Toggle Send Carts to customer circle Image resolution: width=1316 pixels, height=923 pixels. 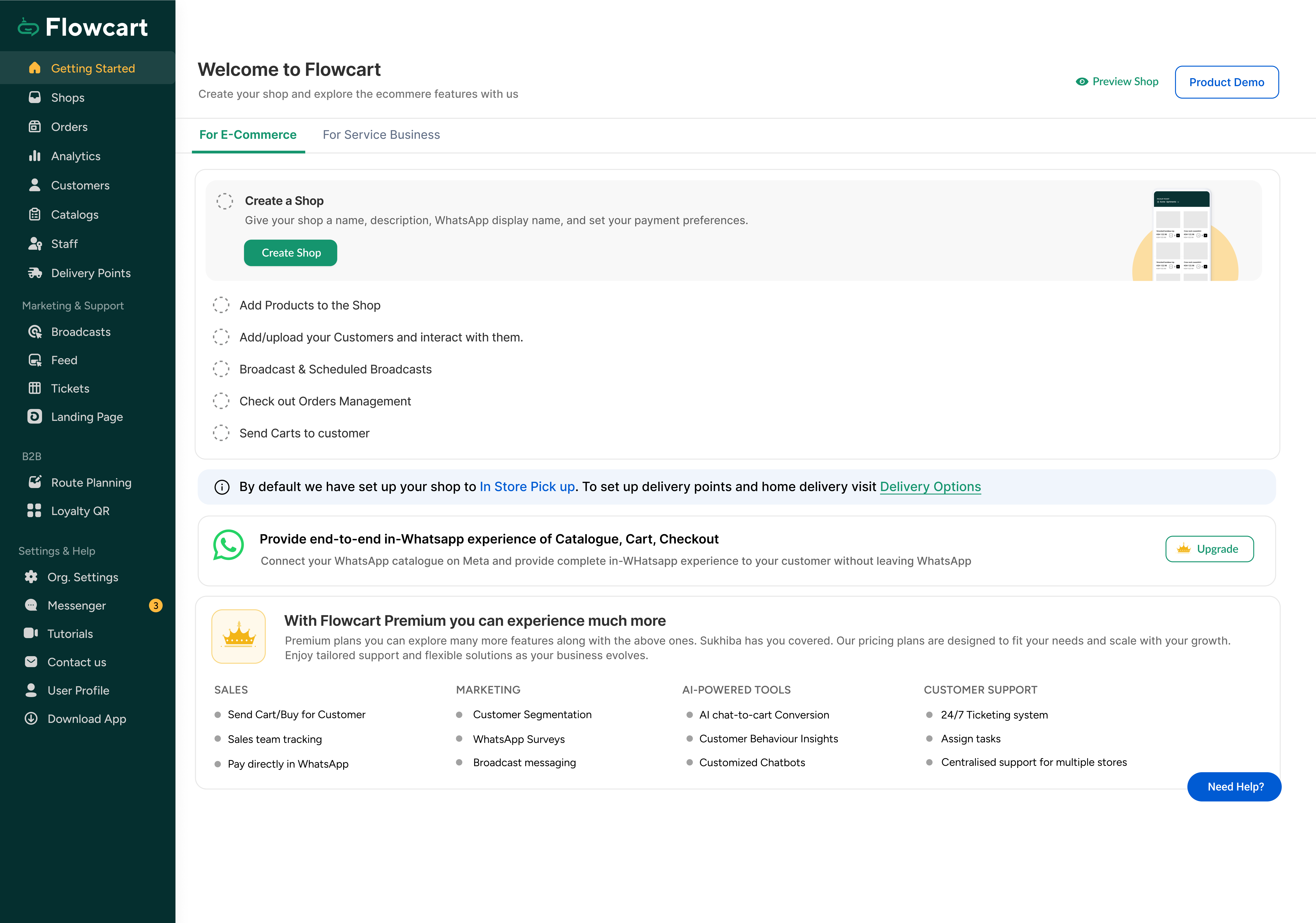click(221, 433)
